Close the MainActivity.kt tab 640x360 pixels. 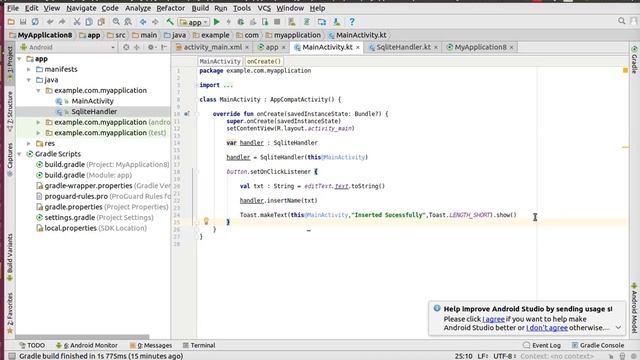coord(358,48)
